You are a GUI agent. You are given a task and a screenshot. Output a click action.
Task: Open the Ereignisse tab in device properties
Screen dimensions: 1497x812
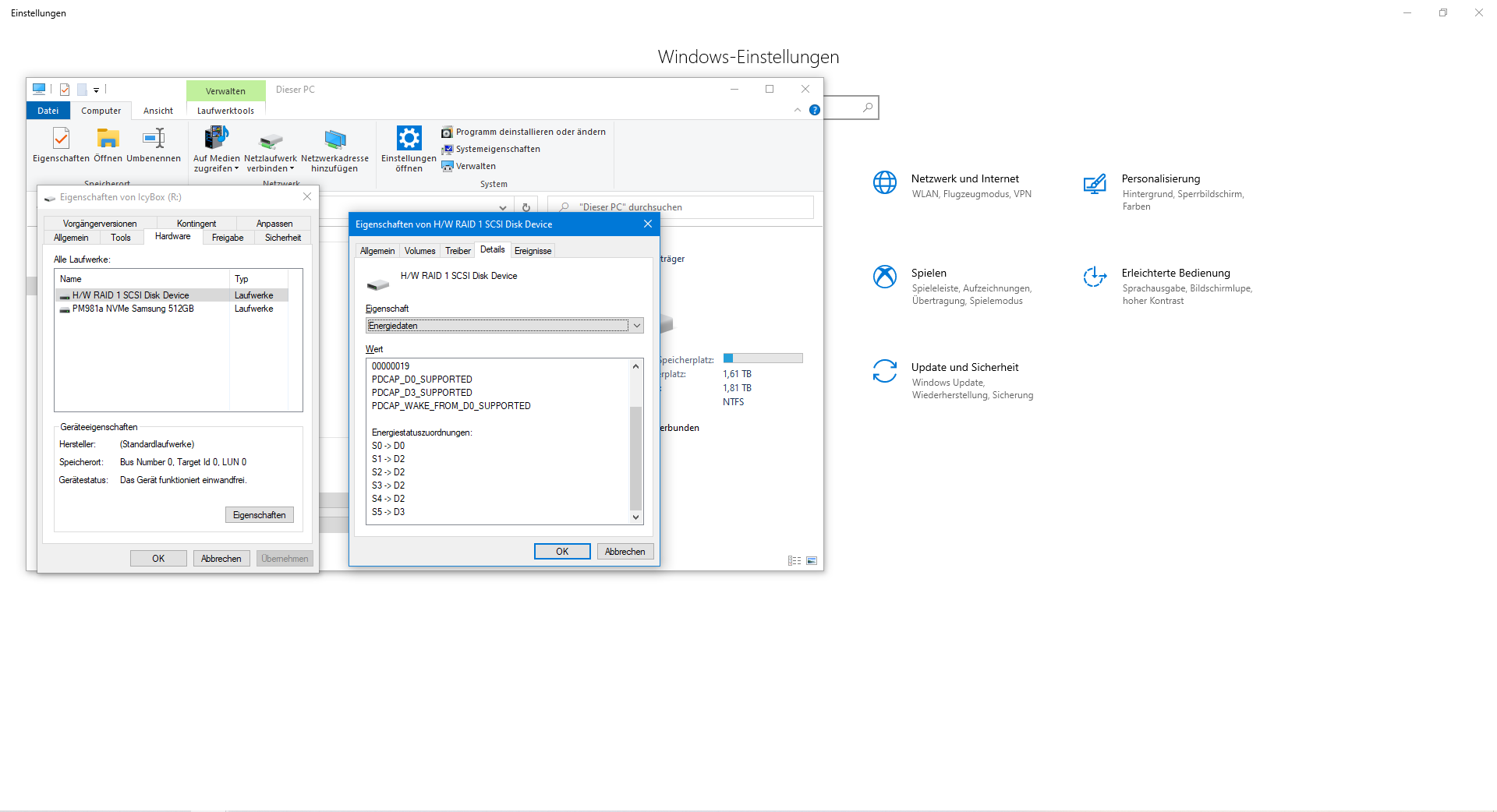pyautogui.click(x=533, y=251)
